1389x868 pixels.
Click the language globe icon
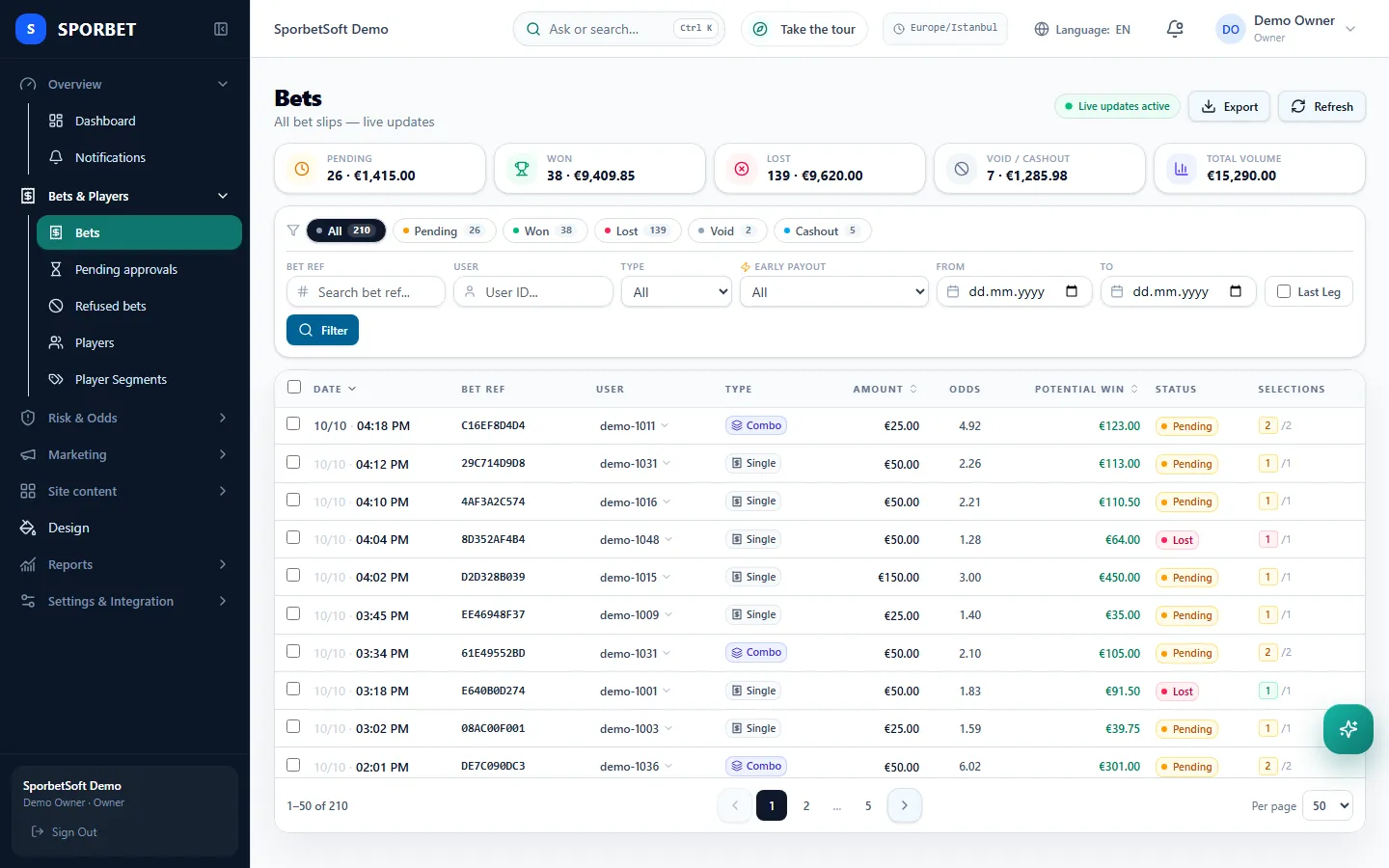1042,29
